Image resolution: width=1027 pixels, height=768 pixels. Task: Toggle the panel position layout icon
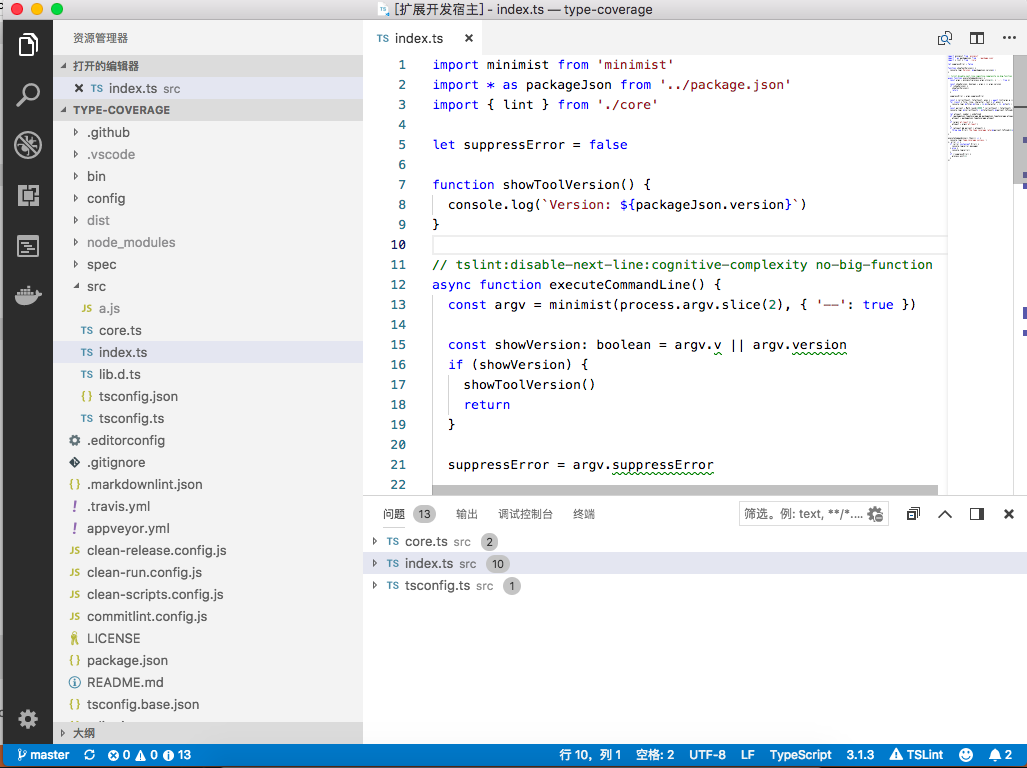[x=976, y=513]
